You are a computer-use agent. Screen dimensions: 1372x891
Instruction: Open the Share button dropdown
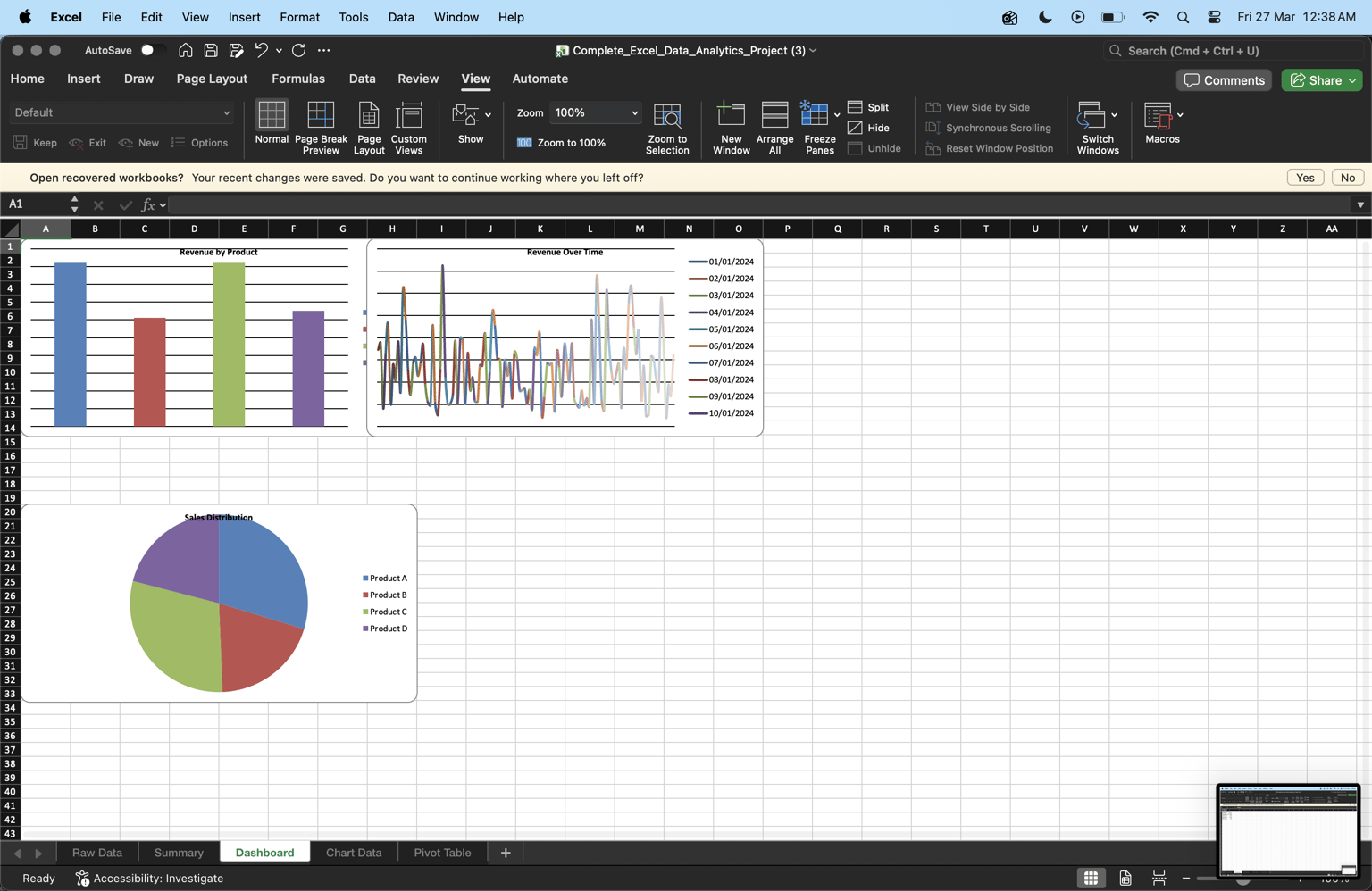[x=1353, y=80]
